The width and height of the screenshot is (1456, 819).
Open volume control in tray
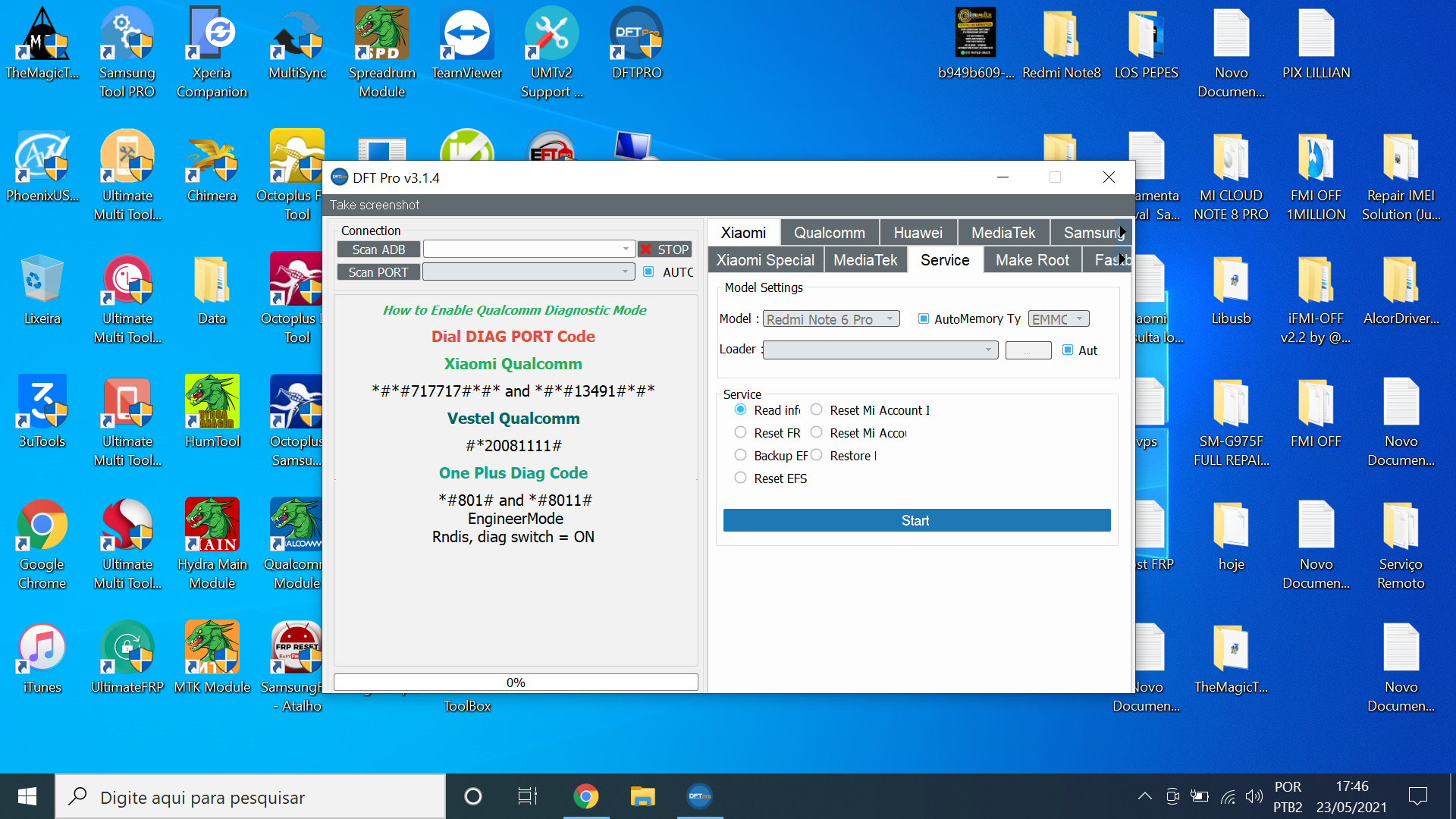pos(1254,796)
